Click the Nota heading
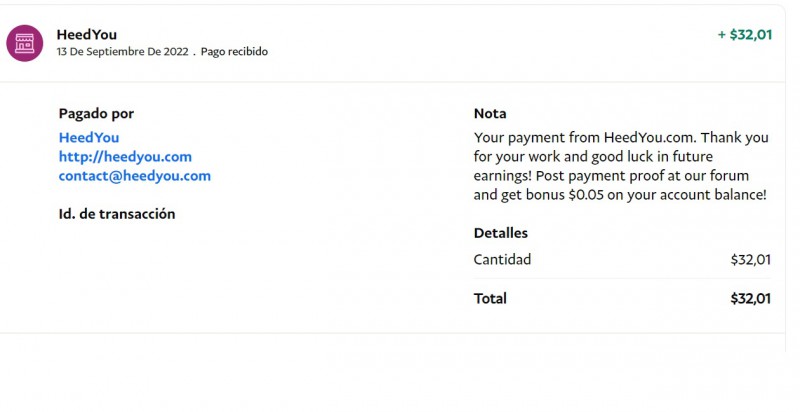Screen dimensions: 800x412 490,114
